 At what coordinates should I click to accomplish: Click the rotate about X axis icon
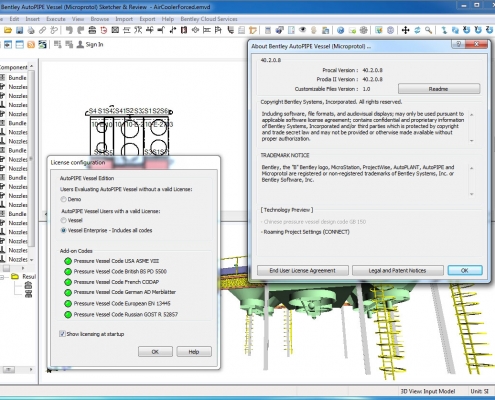(x=466, y=30)
